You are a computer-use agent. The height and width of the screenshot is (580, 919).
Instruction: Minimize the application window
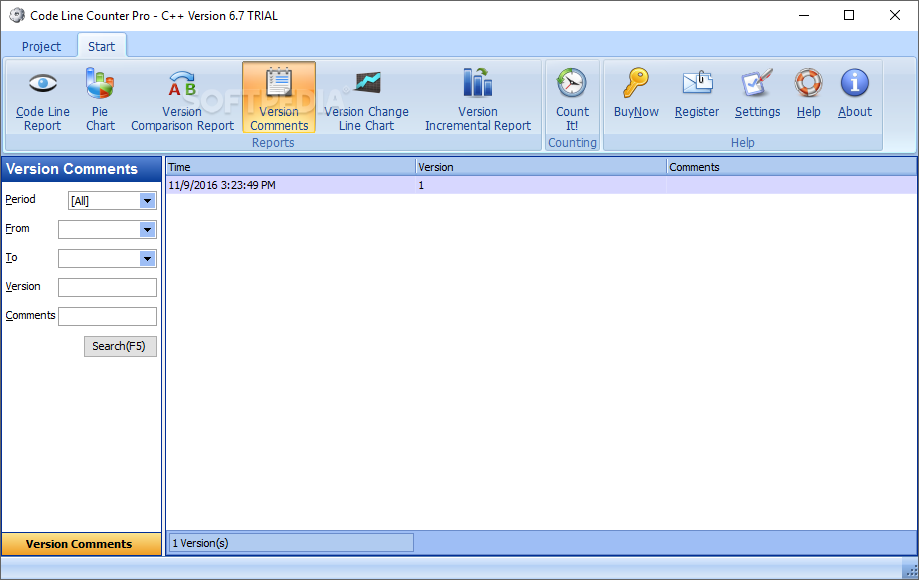tap(804, 15)
